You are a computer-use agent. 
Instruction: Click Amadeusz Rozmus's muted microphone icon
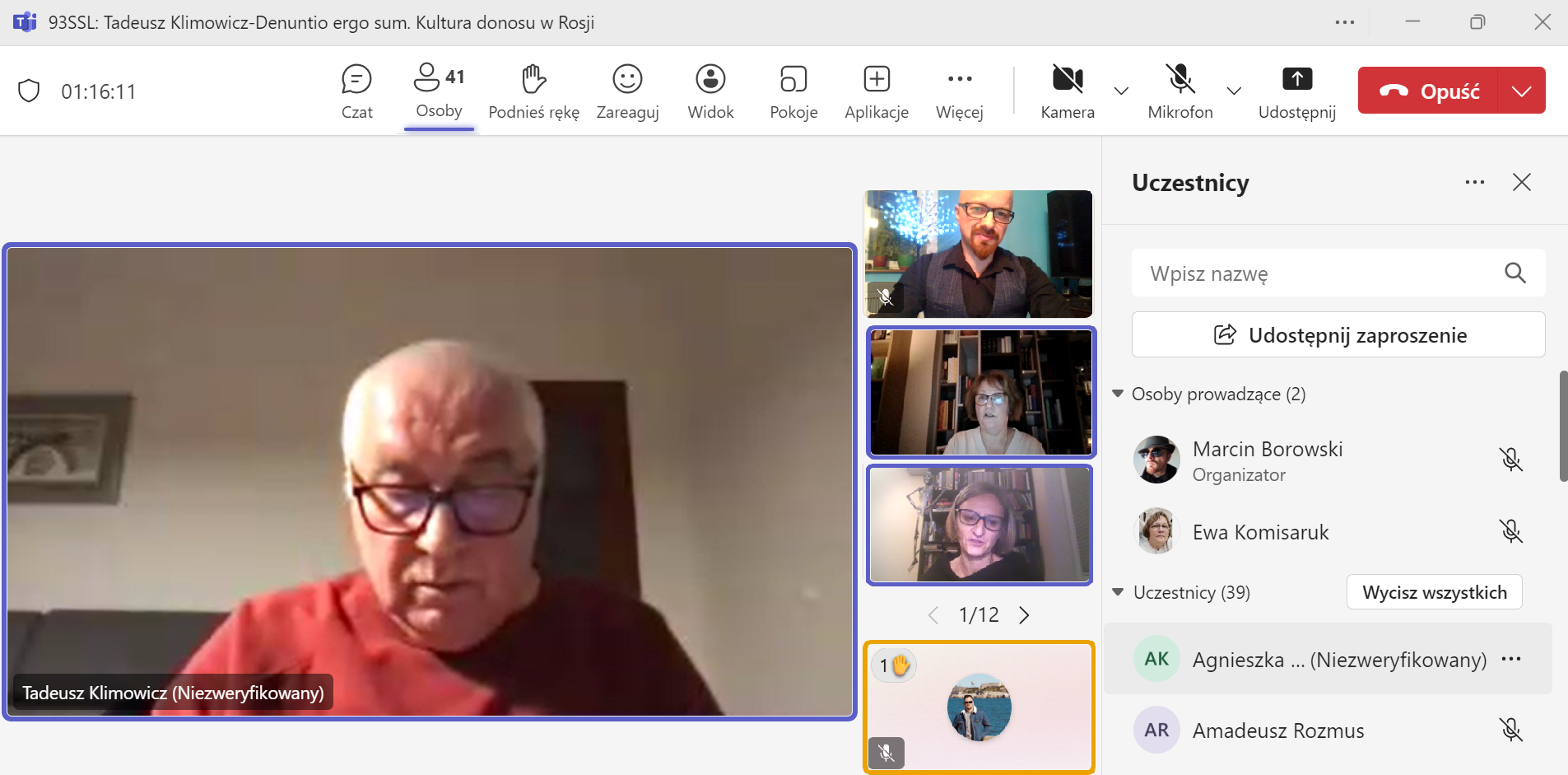1510,730
